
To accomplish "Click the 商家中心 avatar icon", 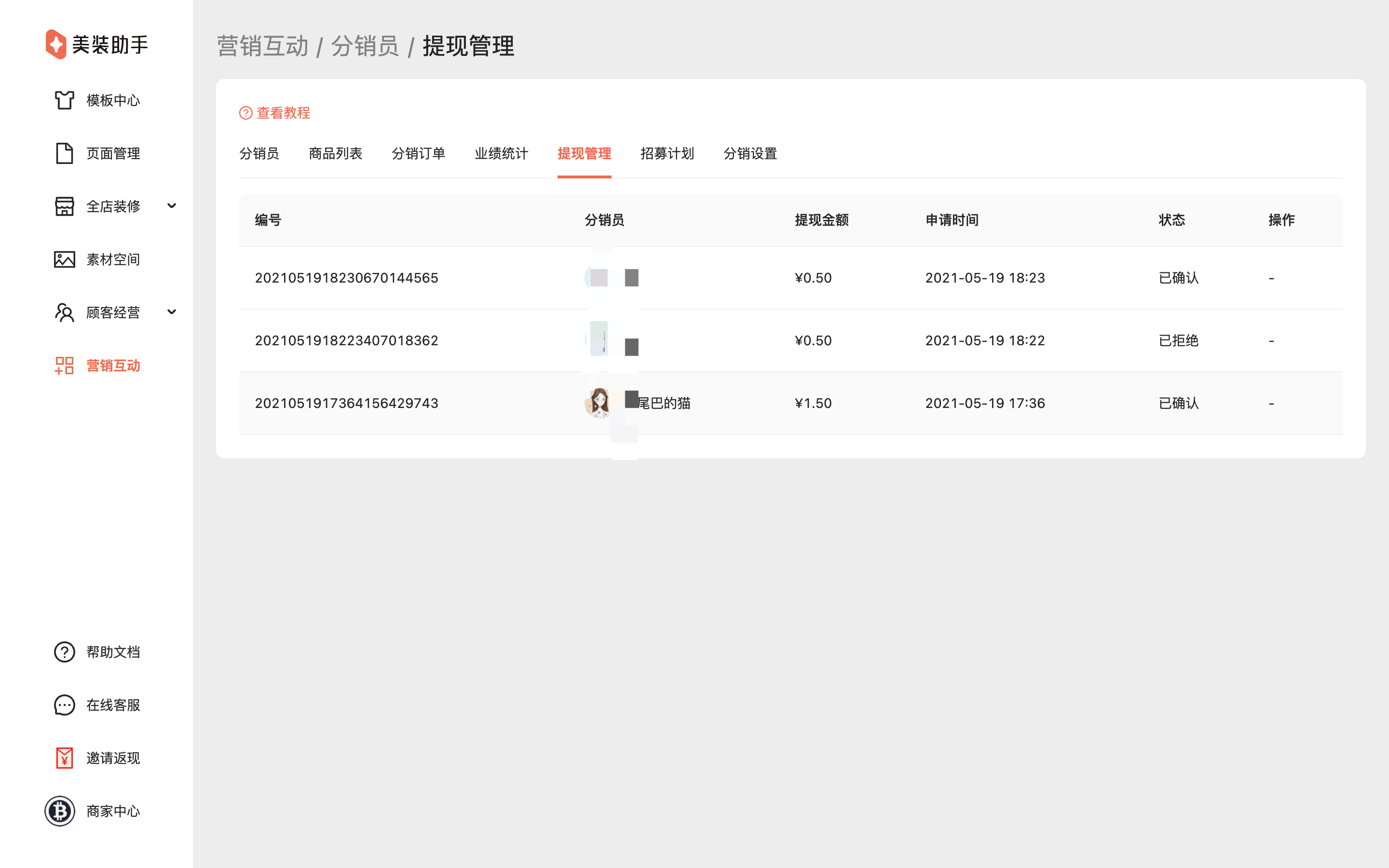I will tap(60, 811).
